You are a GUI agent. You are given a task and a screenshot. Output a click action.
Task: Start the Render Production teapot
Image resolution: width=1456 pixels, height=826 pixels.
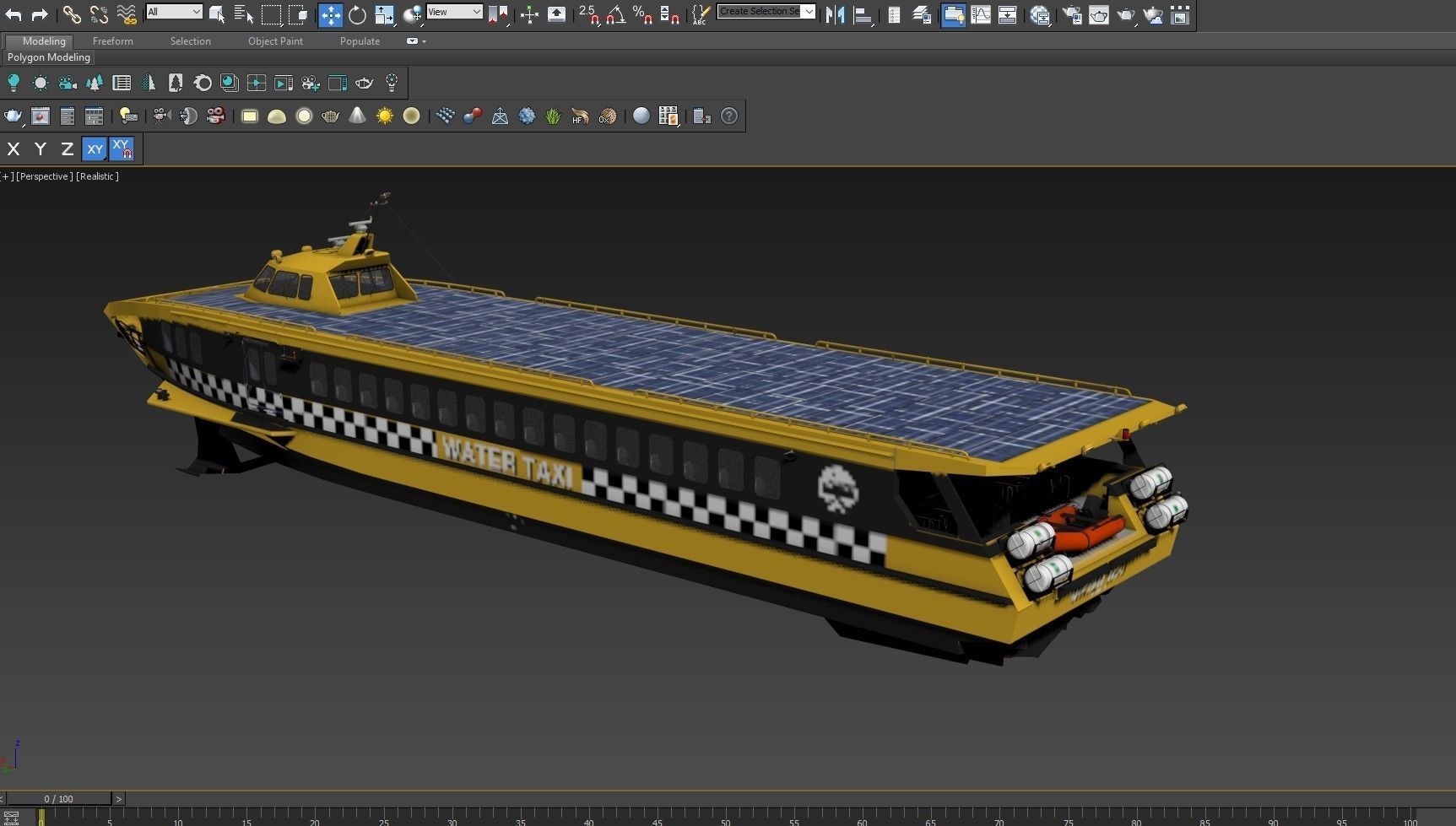point(1126,14)
